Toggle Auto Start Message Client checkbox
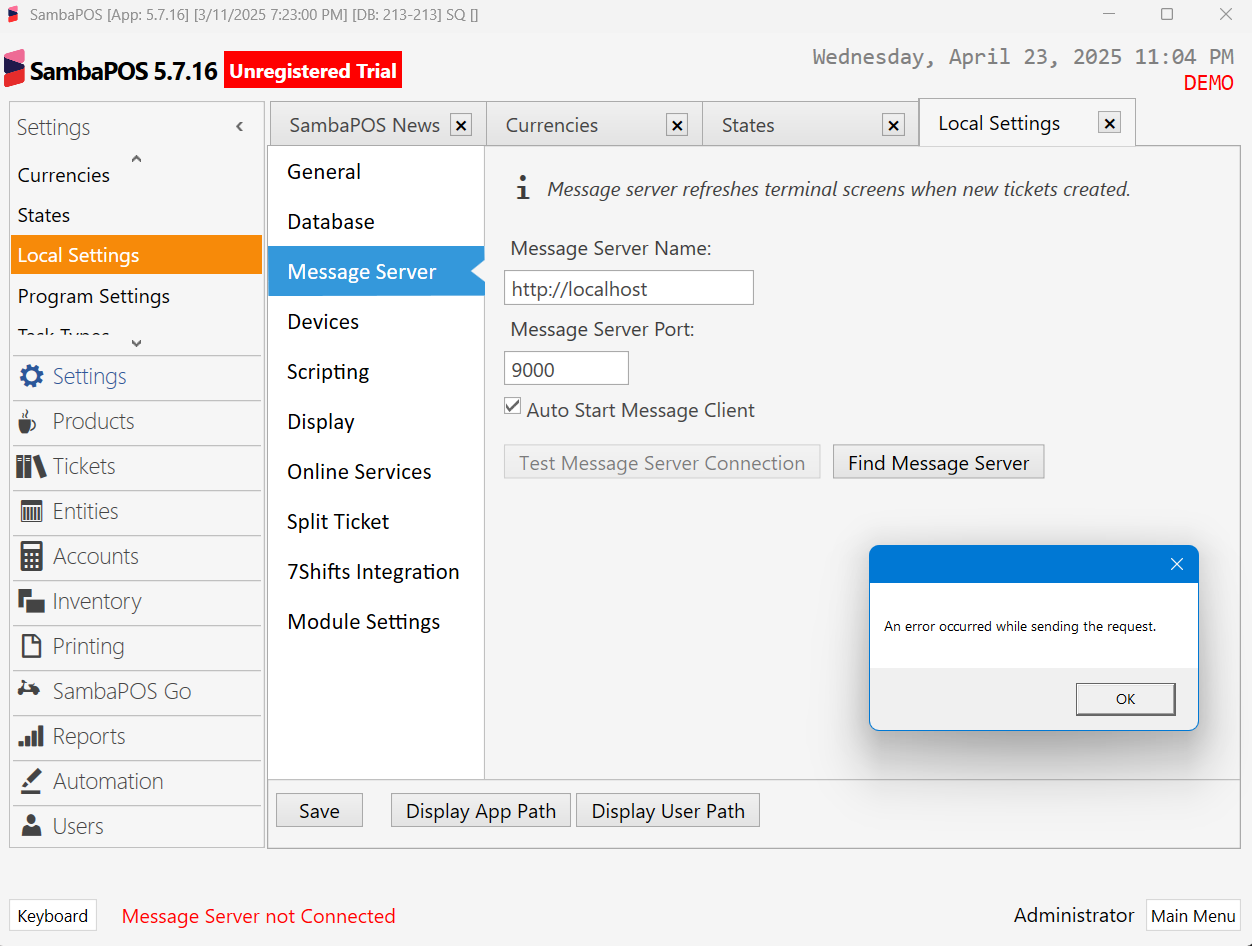This screenshot has width=1252, height=946. tap(513, 407)
